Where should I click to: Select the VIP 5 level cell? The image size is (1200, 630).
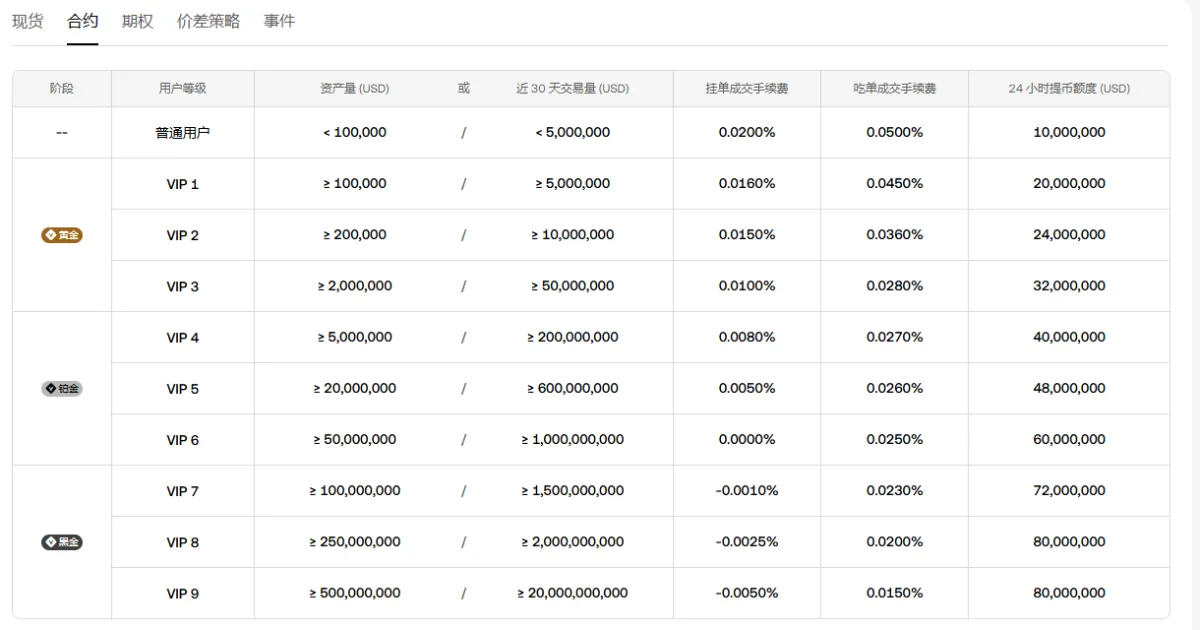click(x=183, y=388)
